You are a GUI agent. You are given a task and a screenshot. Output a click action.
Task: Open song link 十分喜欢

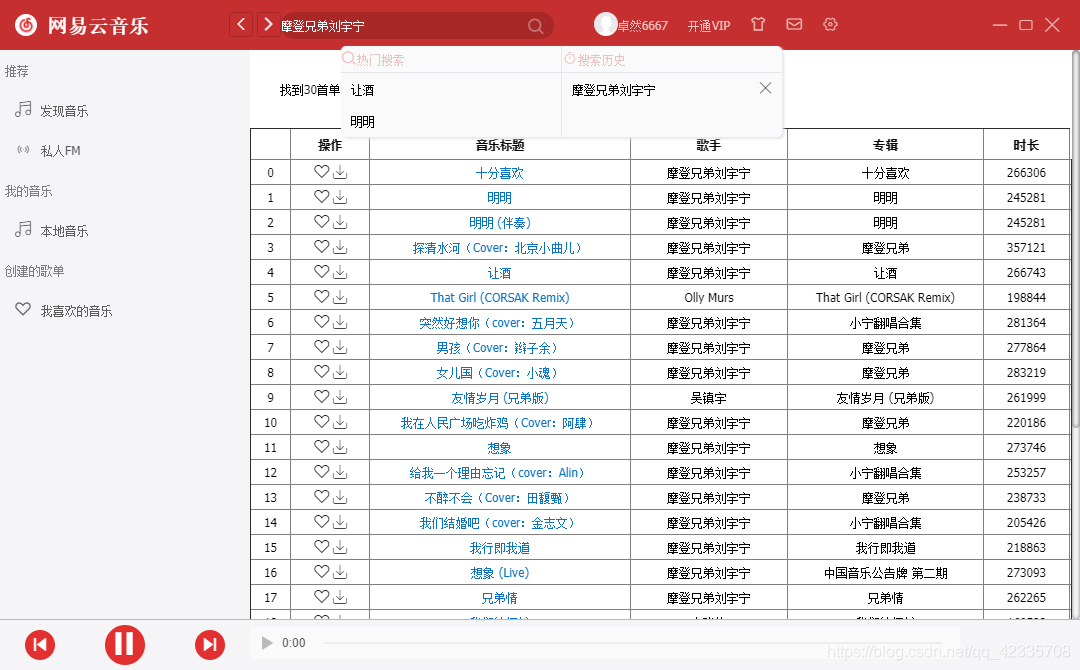point(499,173)
